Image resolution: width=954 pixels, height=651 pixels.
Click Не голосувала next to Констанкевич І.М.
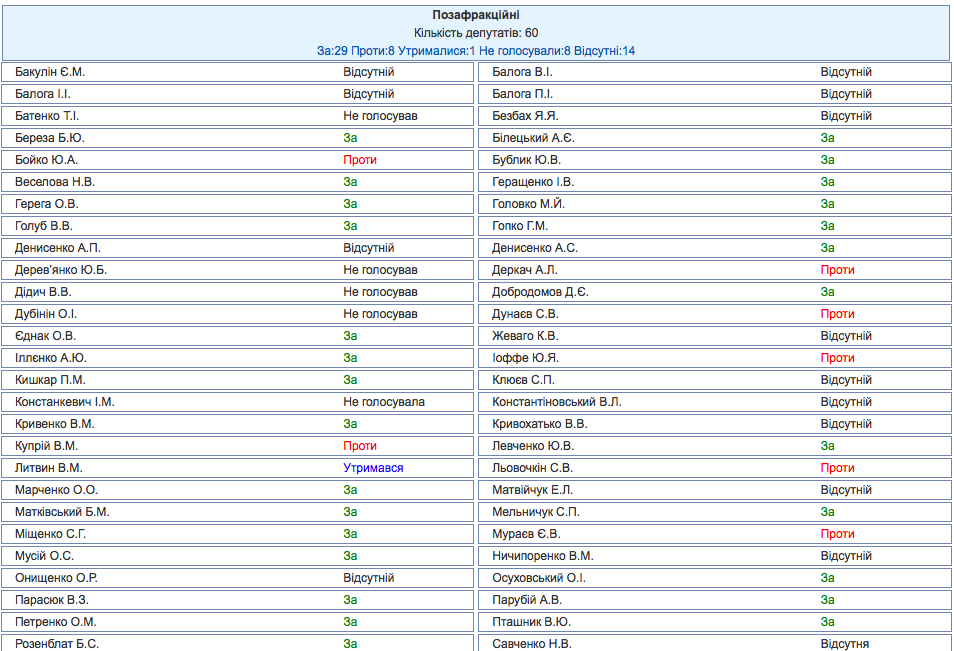click(x=384, y=402)
